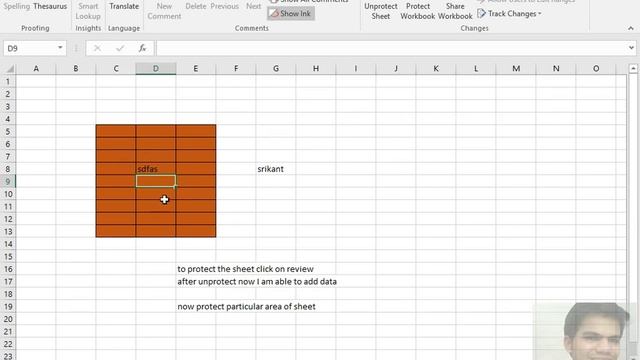
Task: Expand the formula bar arrow
Action: [x=631, y=48]
